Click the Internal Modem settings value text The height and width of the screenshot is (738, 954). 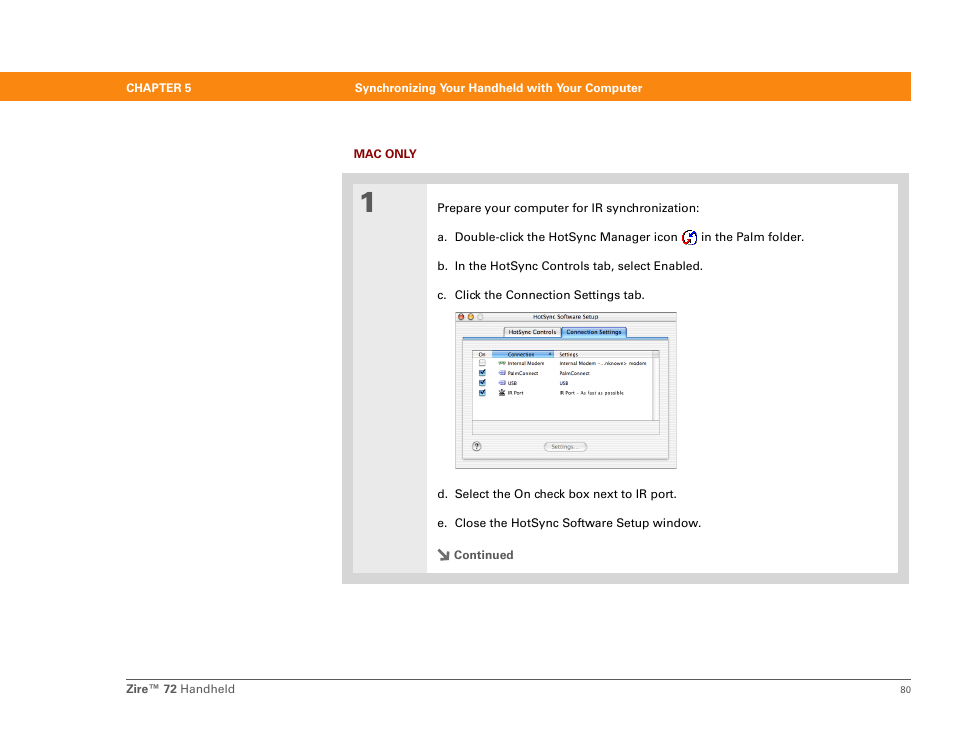coord(603,363)
